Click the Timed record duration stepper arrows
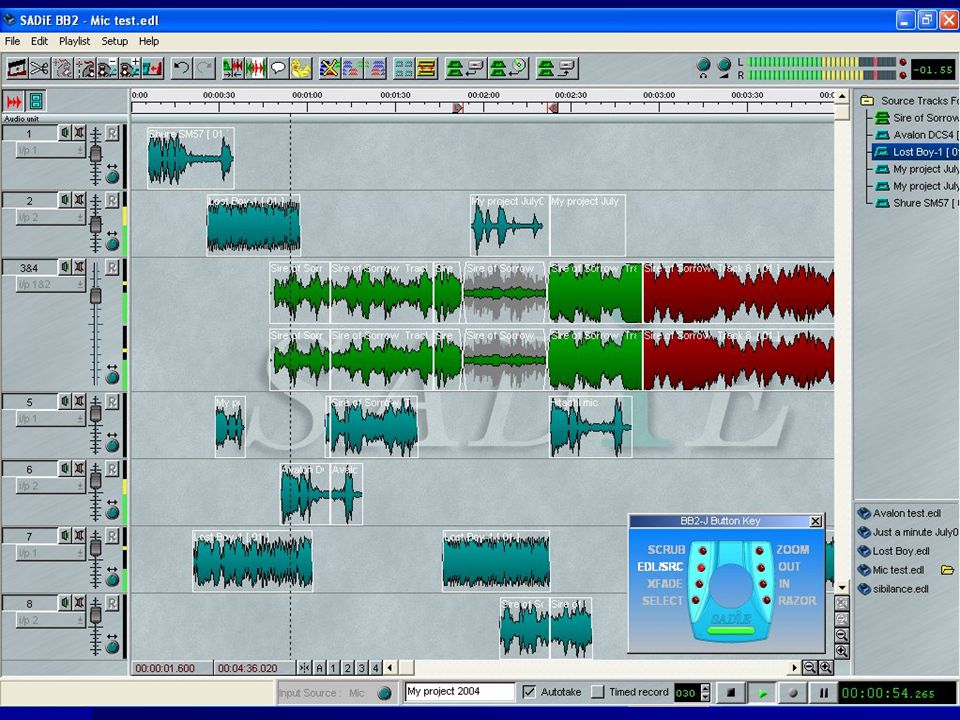Screen dimensions: 960x720 705,692
